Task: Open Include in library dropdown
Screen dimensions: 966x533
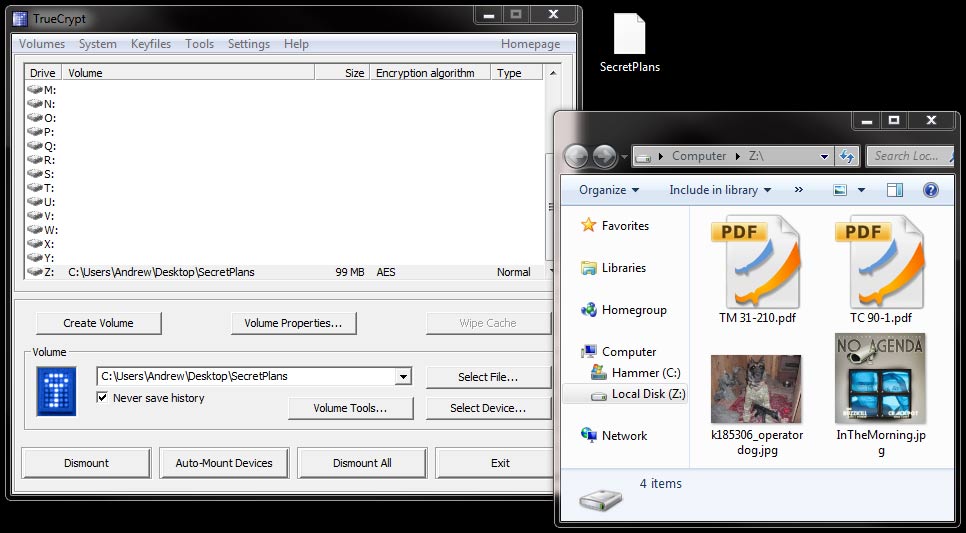Action: pyautogui.click(x=720, y=190)
